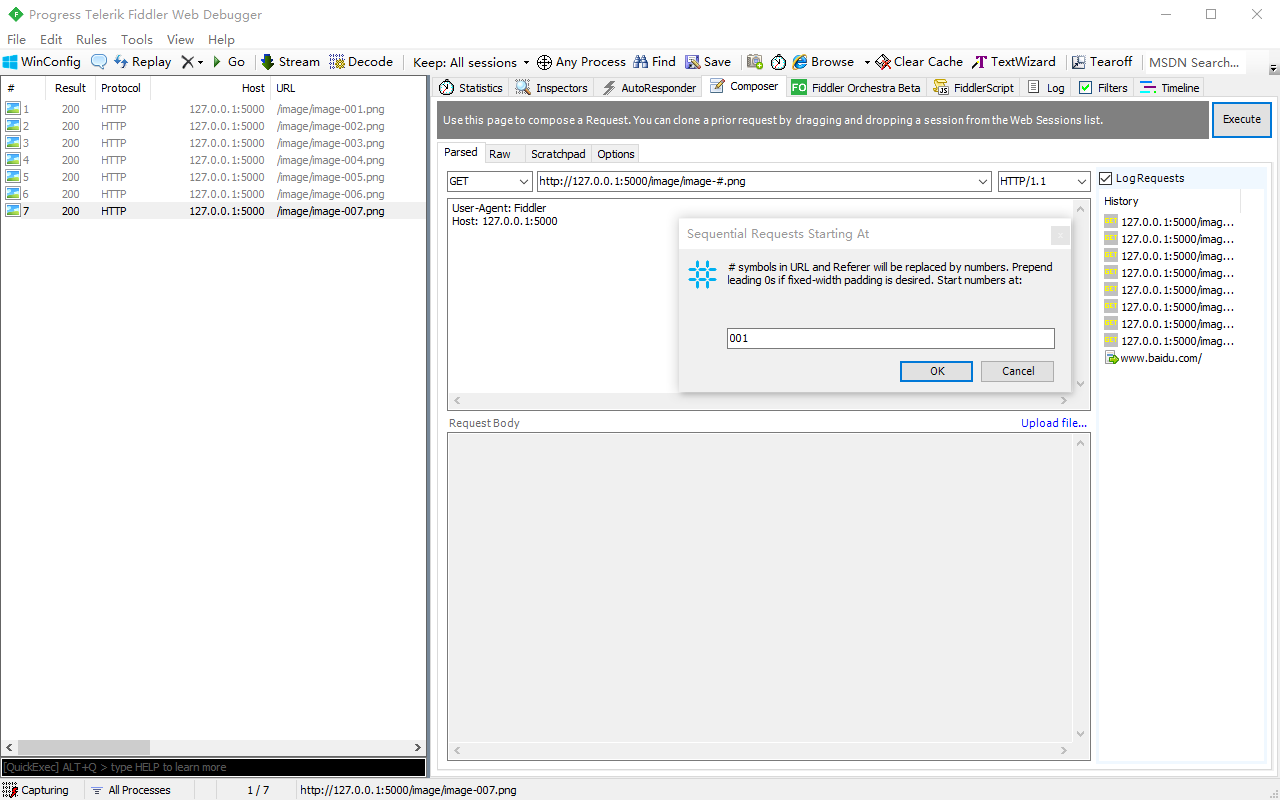Open the TextWizard tool
Screen dimensions: 1280x800
point(1014,62)
